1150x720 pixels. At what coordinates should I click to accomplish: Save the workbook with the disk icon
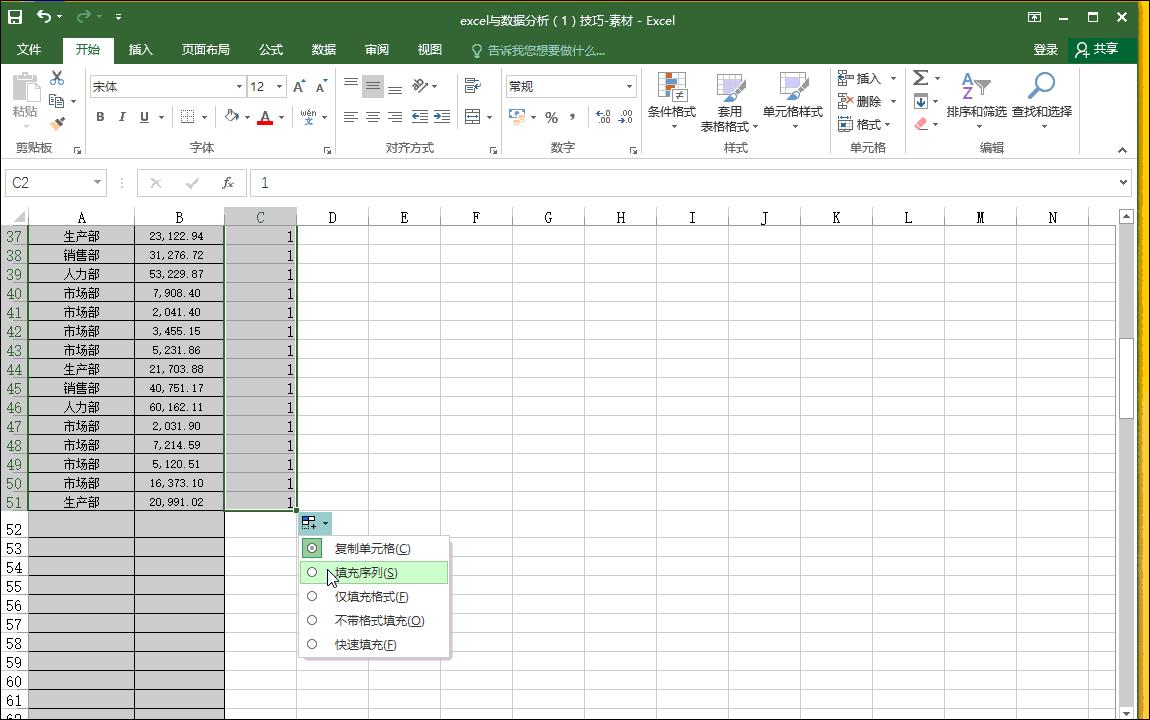pos(15,17)
